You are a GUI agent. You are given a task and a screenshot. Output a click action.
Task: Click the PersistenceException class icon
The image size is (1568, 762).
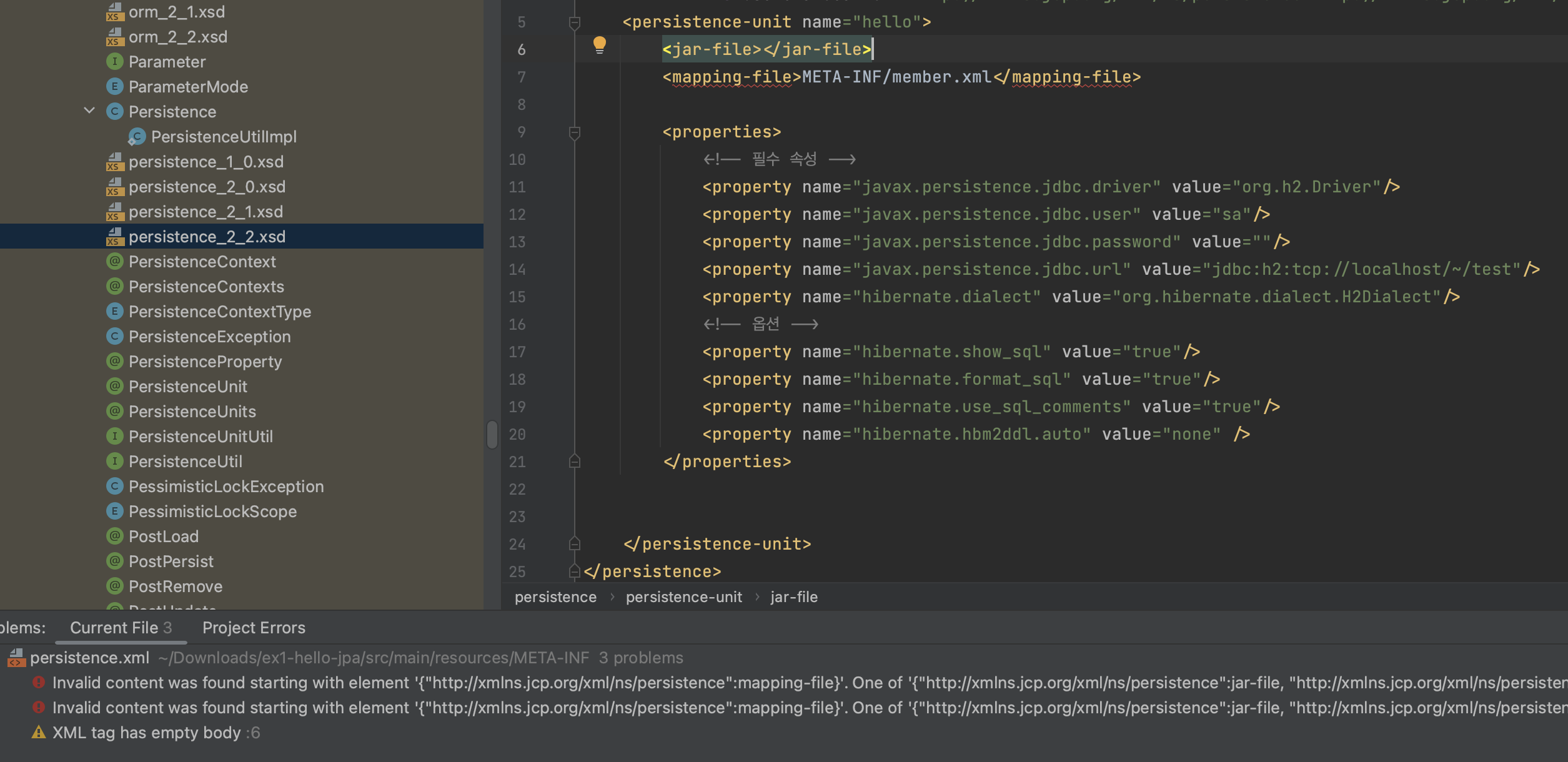click(114, 336)
